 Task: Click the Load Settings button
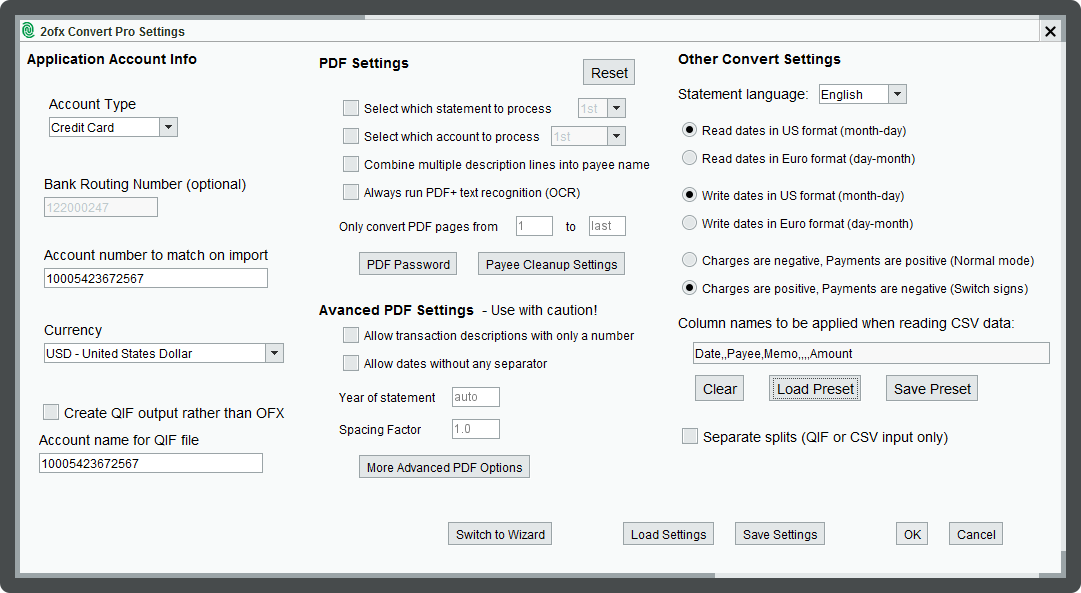click(668, 534)
